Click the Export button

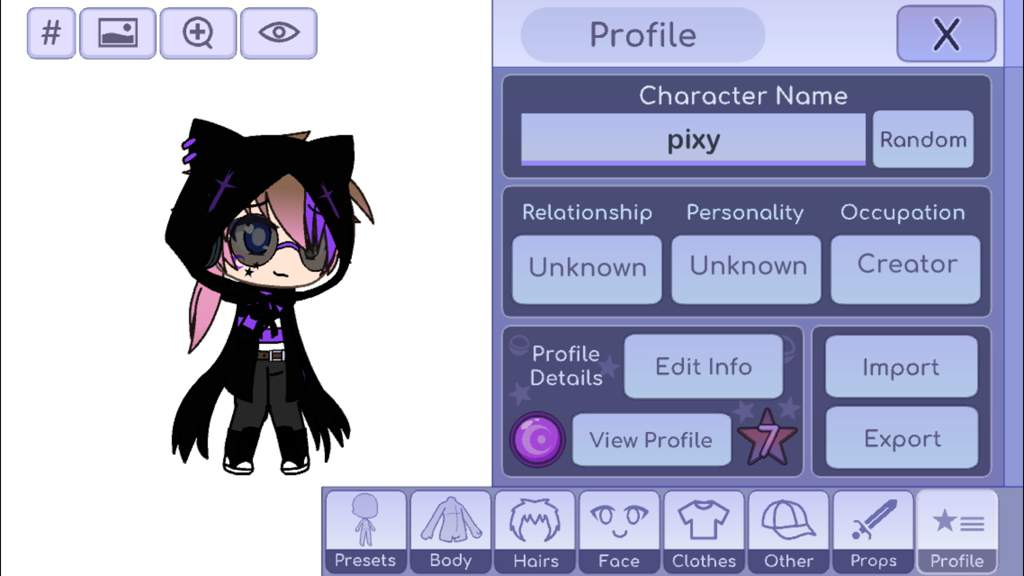tap(902, 438)
